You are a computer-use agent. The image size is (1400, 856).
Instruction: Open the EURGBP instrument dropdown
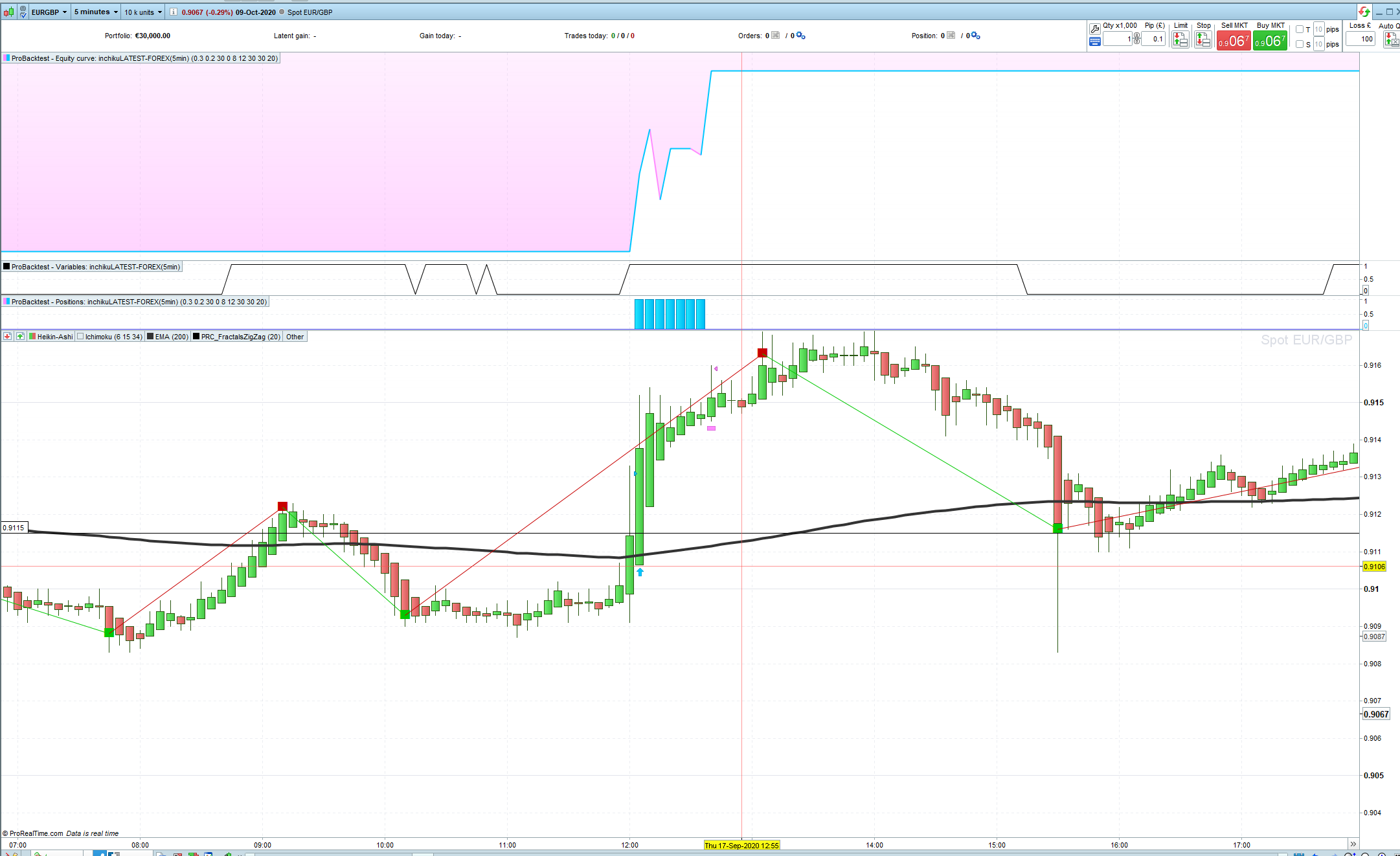[50, 12]
